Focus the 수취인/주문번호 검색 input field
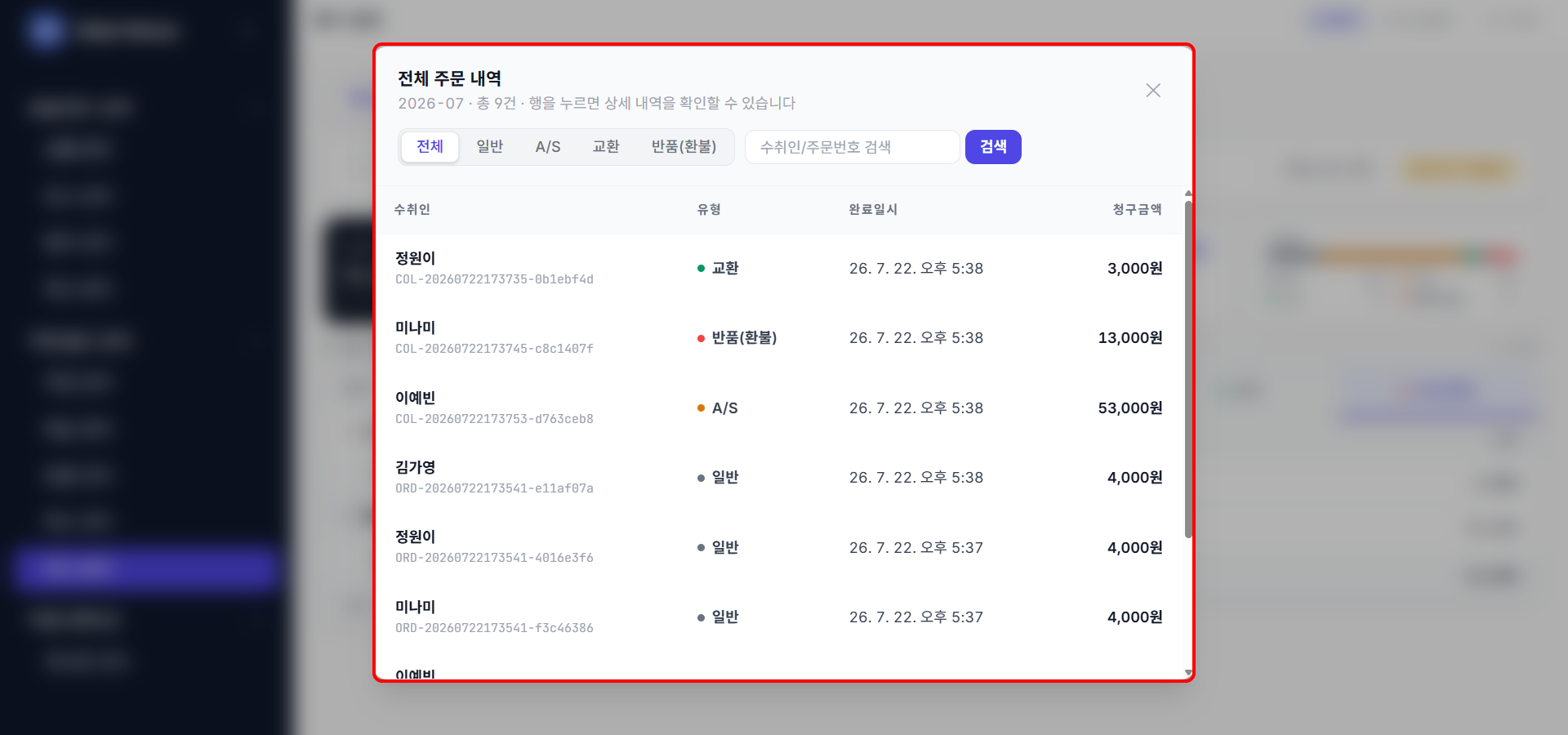1568x735 pixels. pos(852,147)
